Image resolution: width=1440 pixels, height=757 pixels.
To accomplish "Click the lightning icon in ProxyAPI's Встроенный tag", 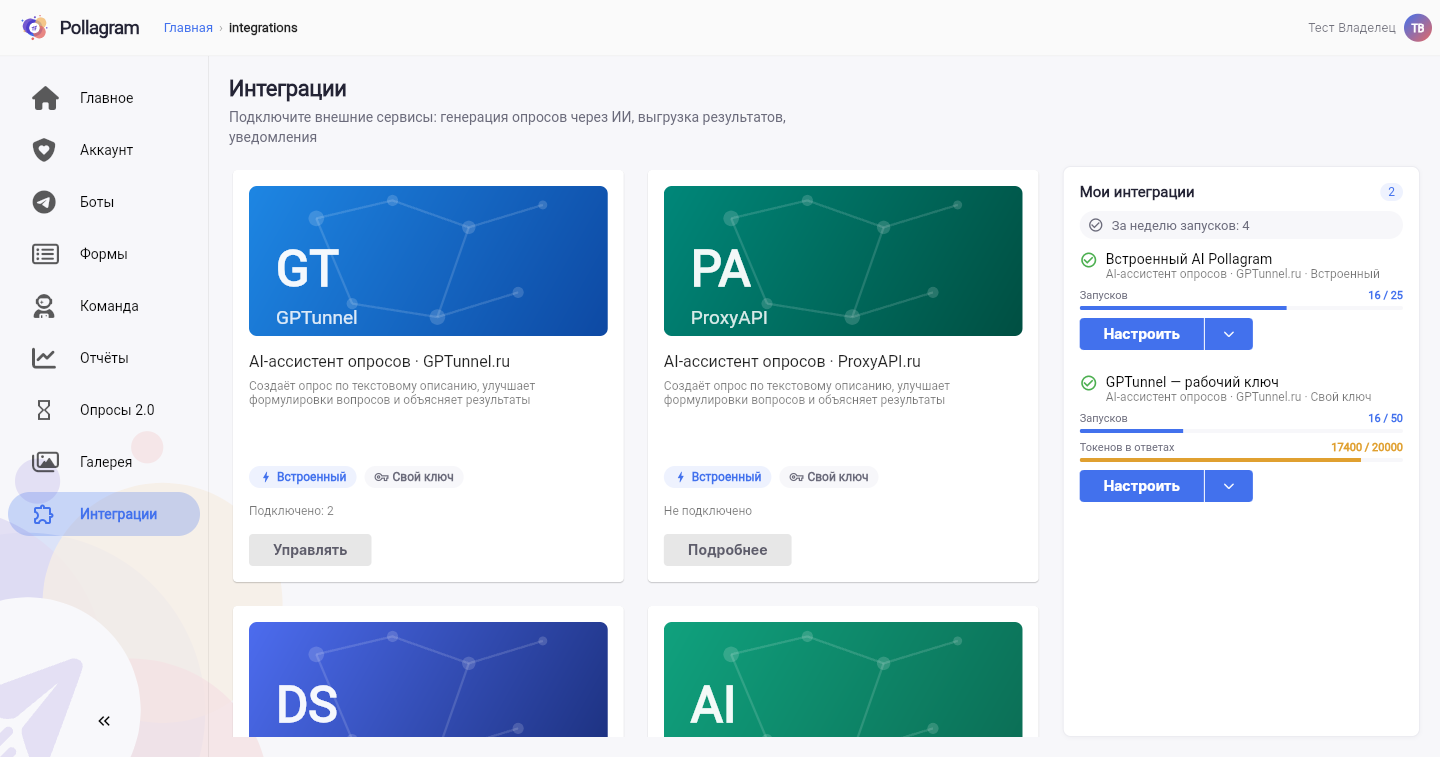I will click(681, 478).
